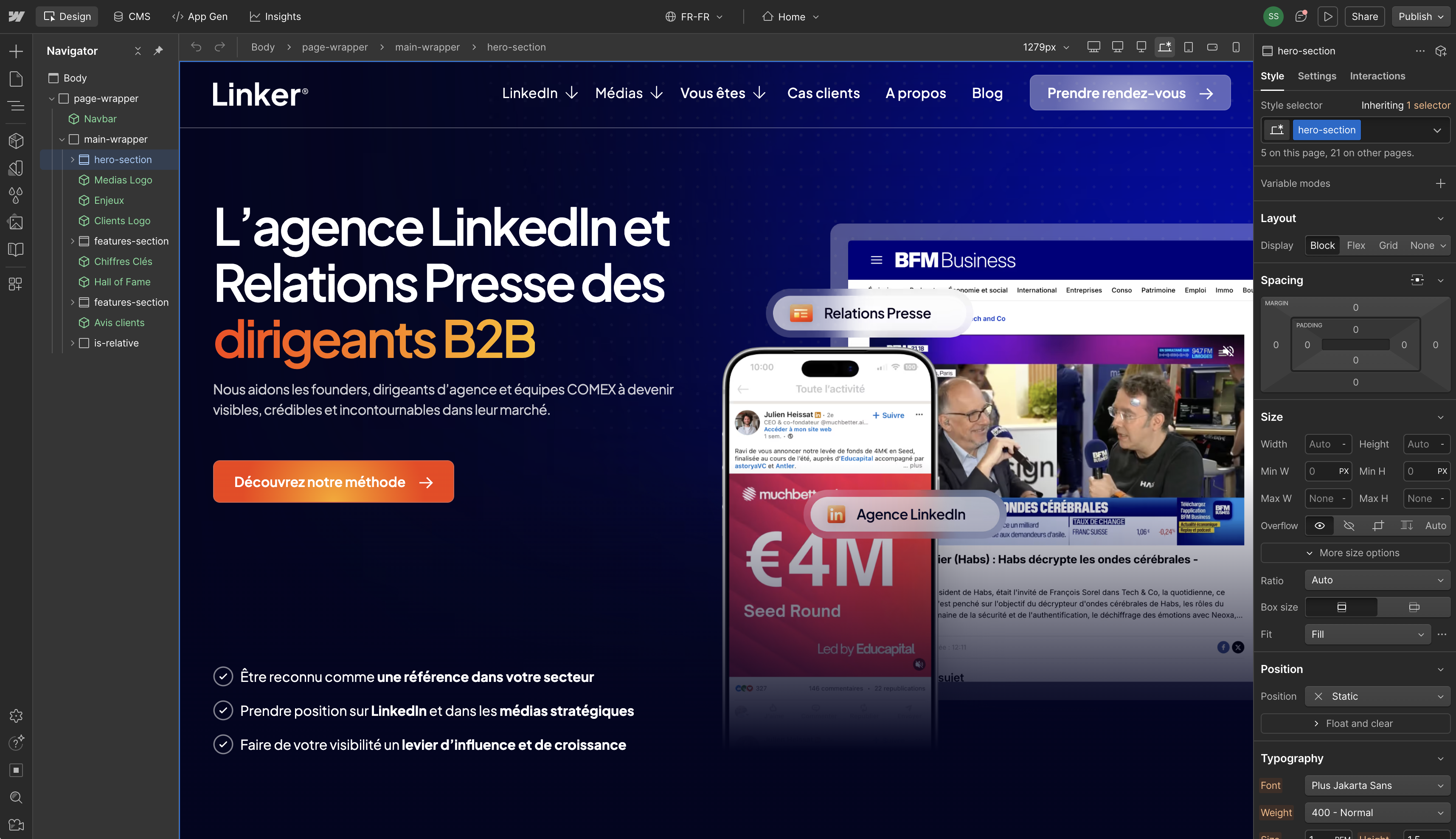Open the Add elements panel
This screenshot has width=1456, height=839.
(x=16, y=51)
